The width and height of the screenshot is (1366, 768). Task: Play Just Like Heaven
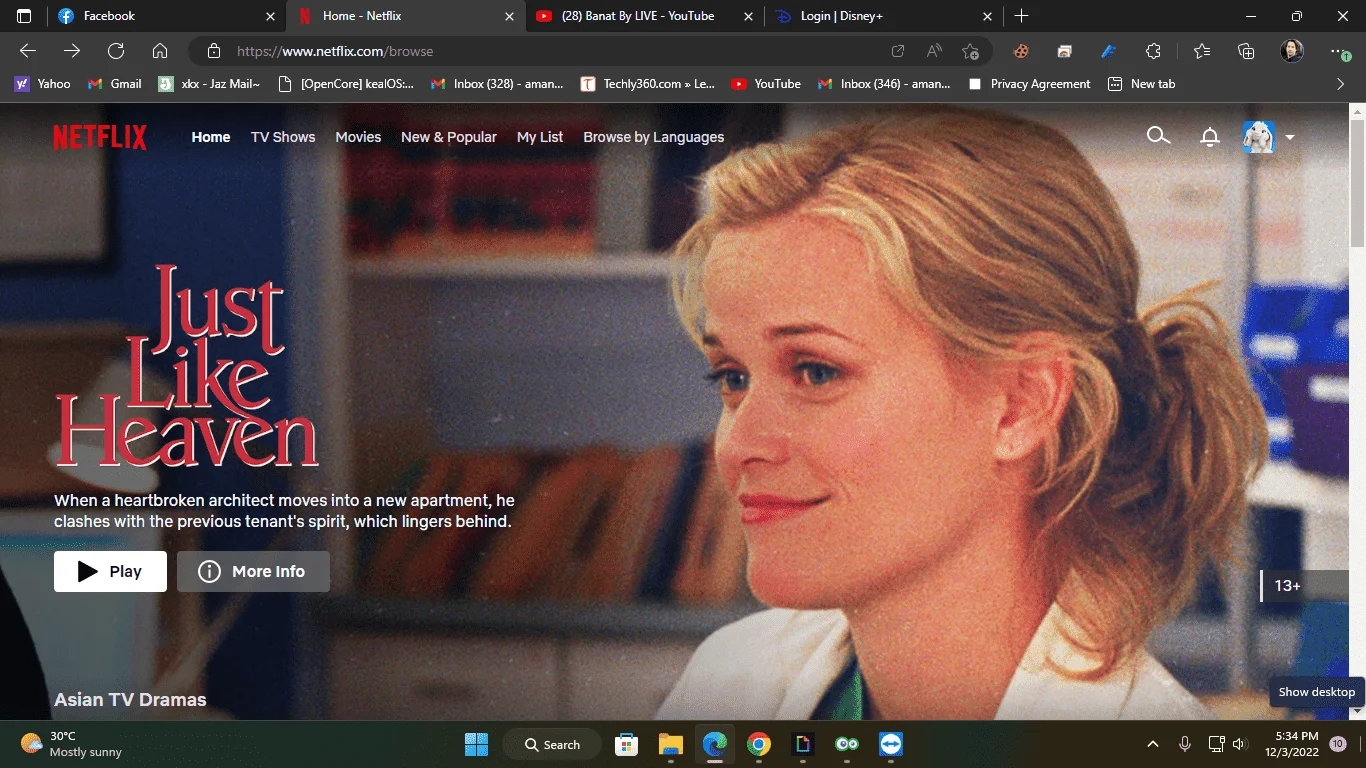pyautogui.click(x=110, y=571)
